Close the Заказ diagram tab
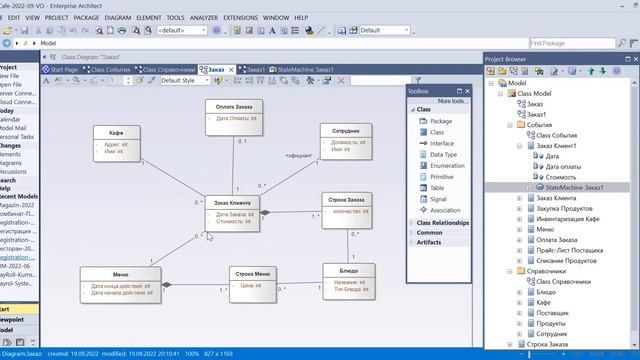 point(231,70)
